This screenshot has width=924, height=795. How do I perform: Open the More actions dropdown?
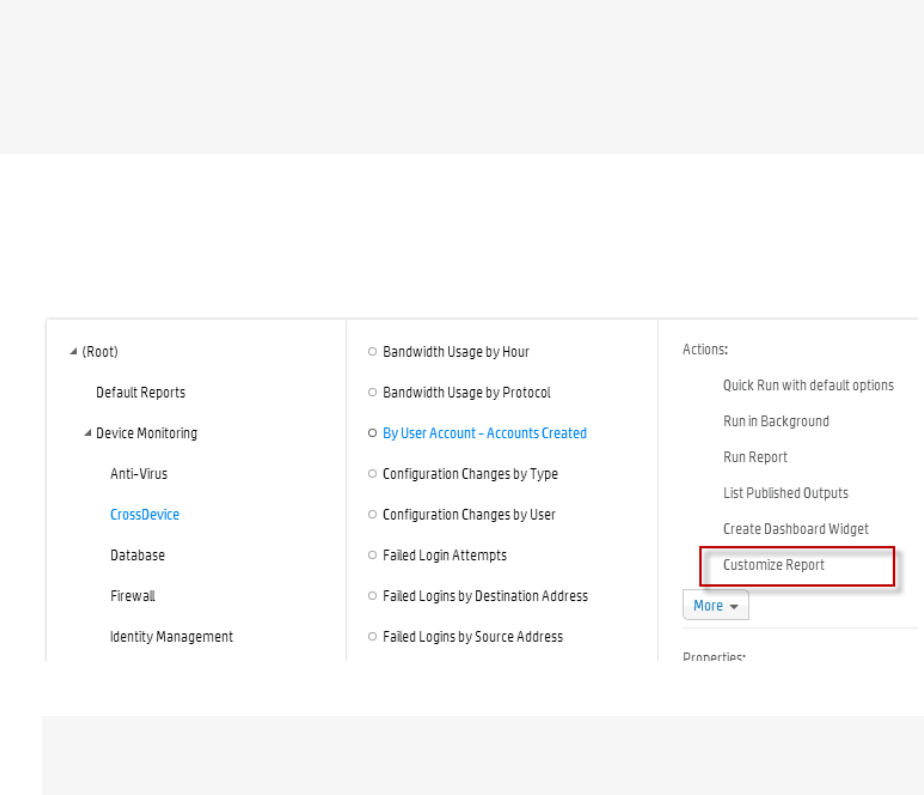point(715,606)
